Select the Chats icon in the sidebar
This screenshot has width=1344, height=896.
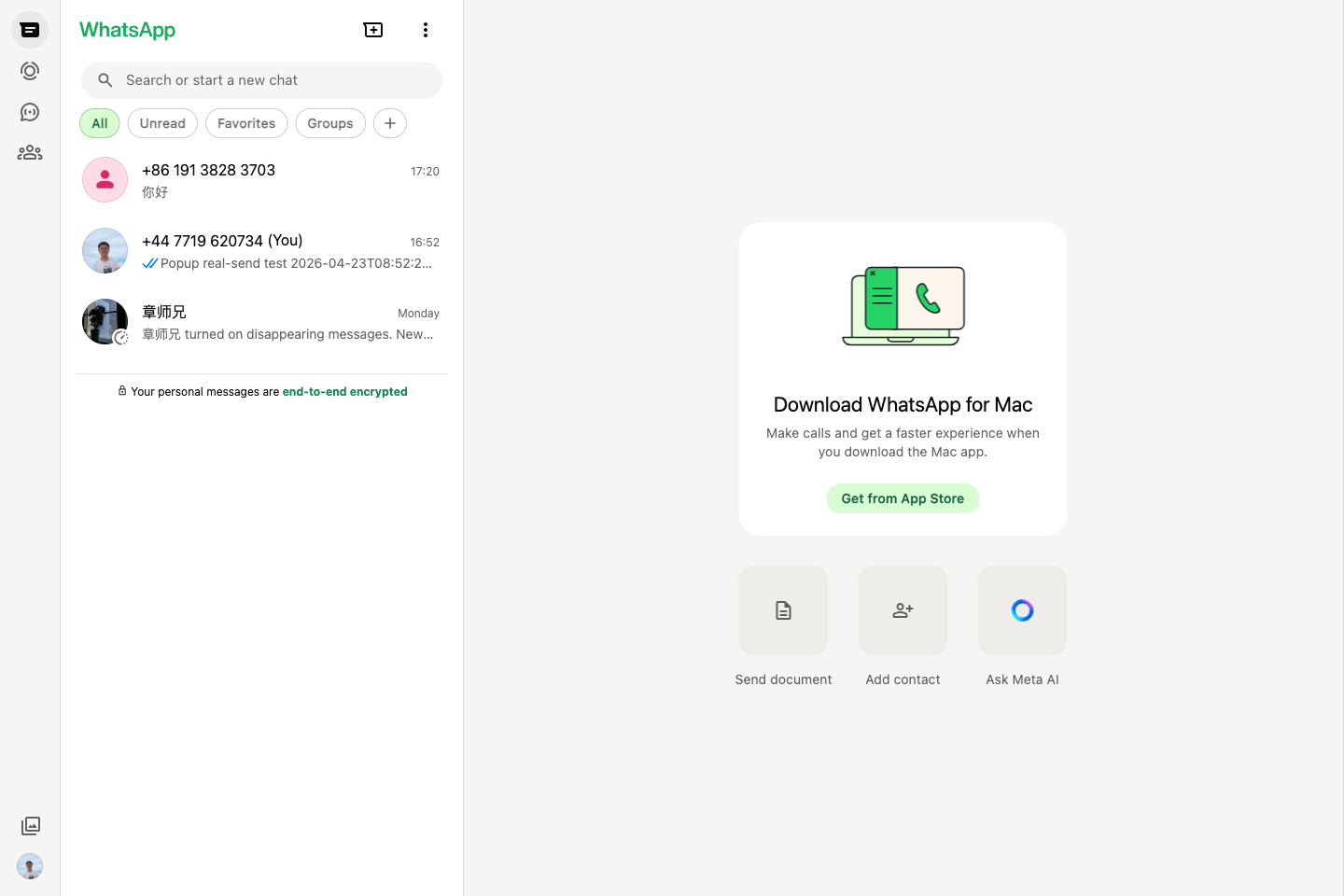tap(30, 30)
